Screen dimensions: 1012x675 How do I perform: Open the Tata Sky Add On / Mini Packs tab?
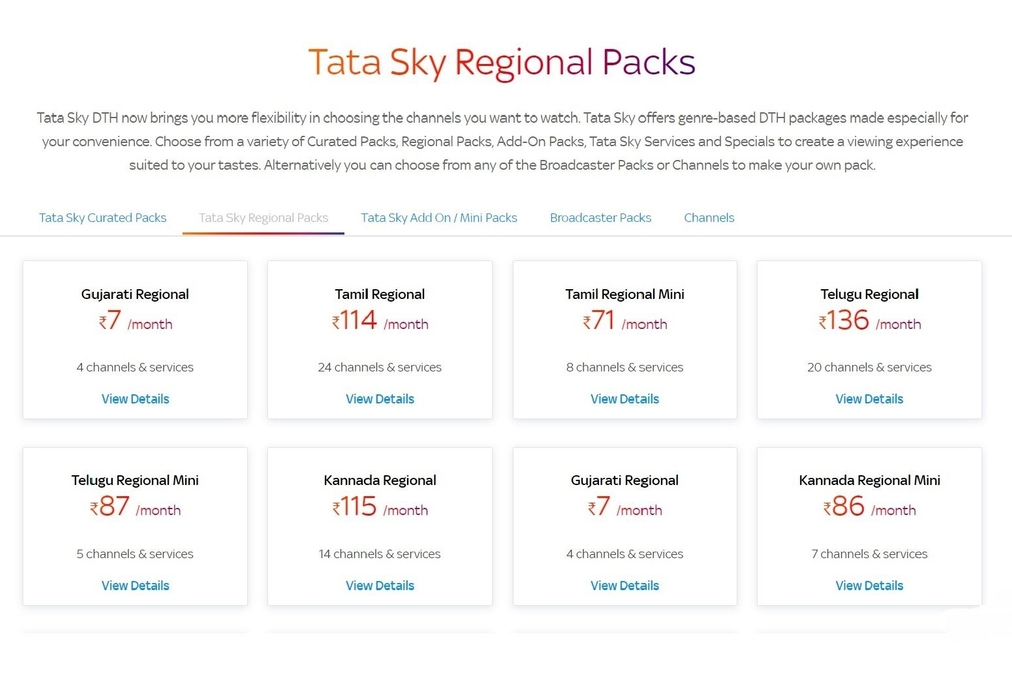click(439, 217)
